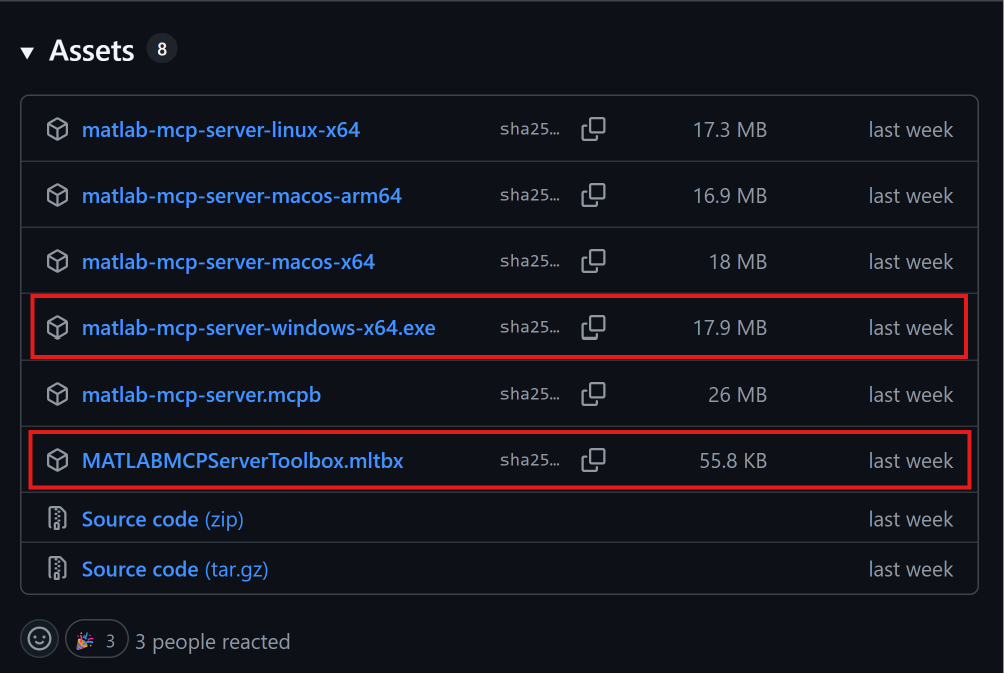Collapse the Assets section triangle

[27, 52]
